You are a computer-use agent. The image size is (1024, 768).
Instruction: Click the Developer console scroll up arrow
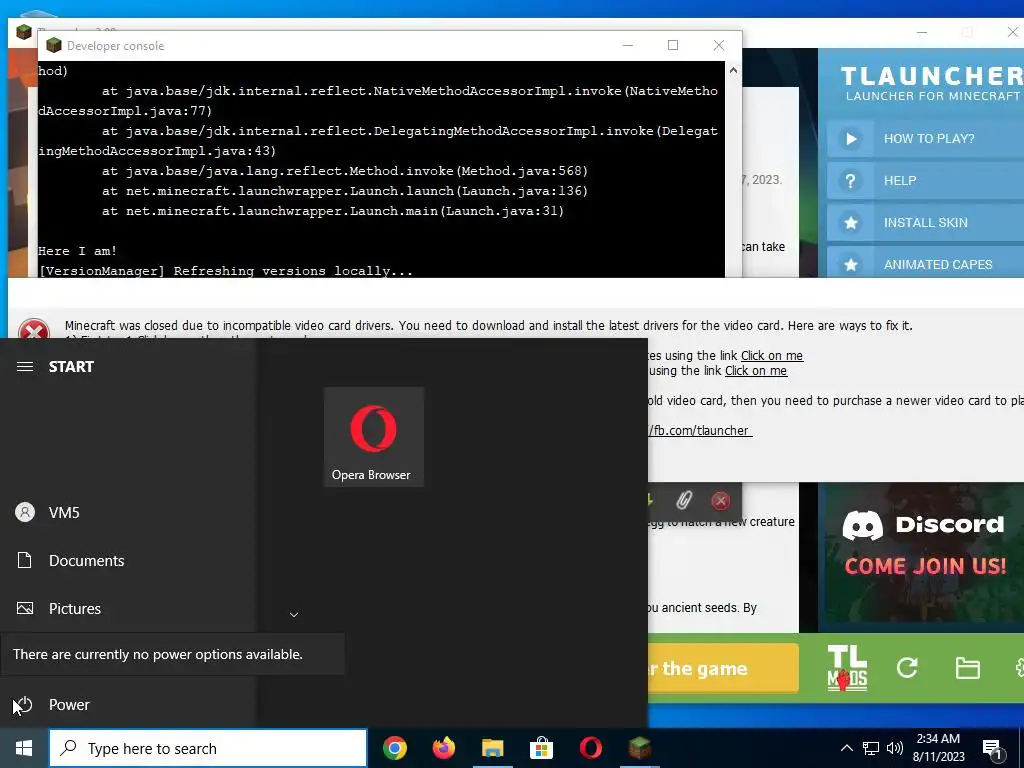pos(733,70)
